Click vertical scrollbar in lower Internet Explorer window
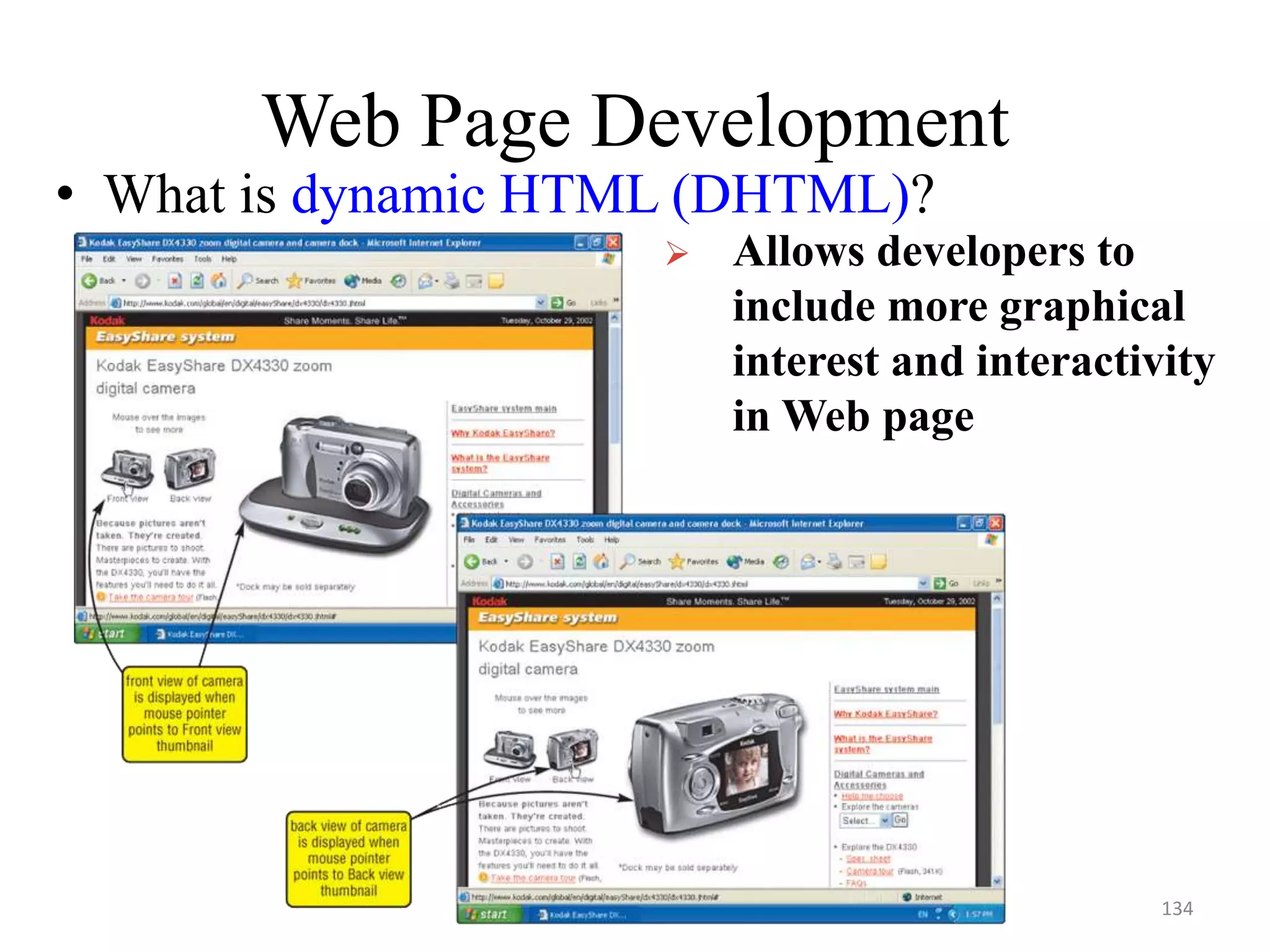The height and width of the screenshot is (952, 1270). point(997,741)
